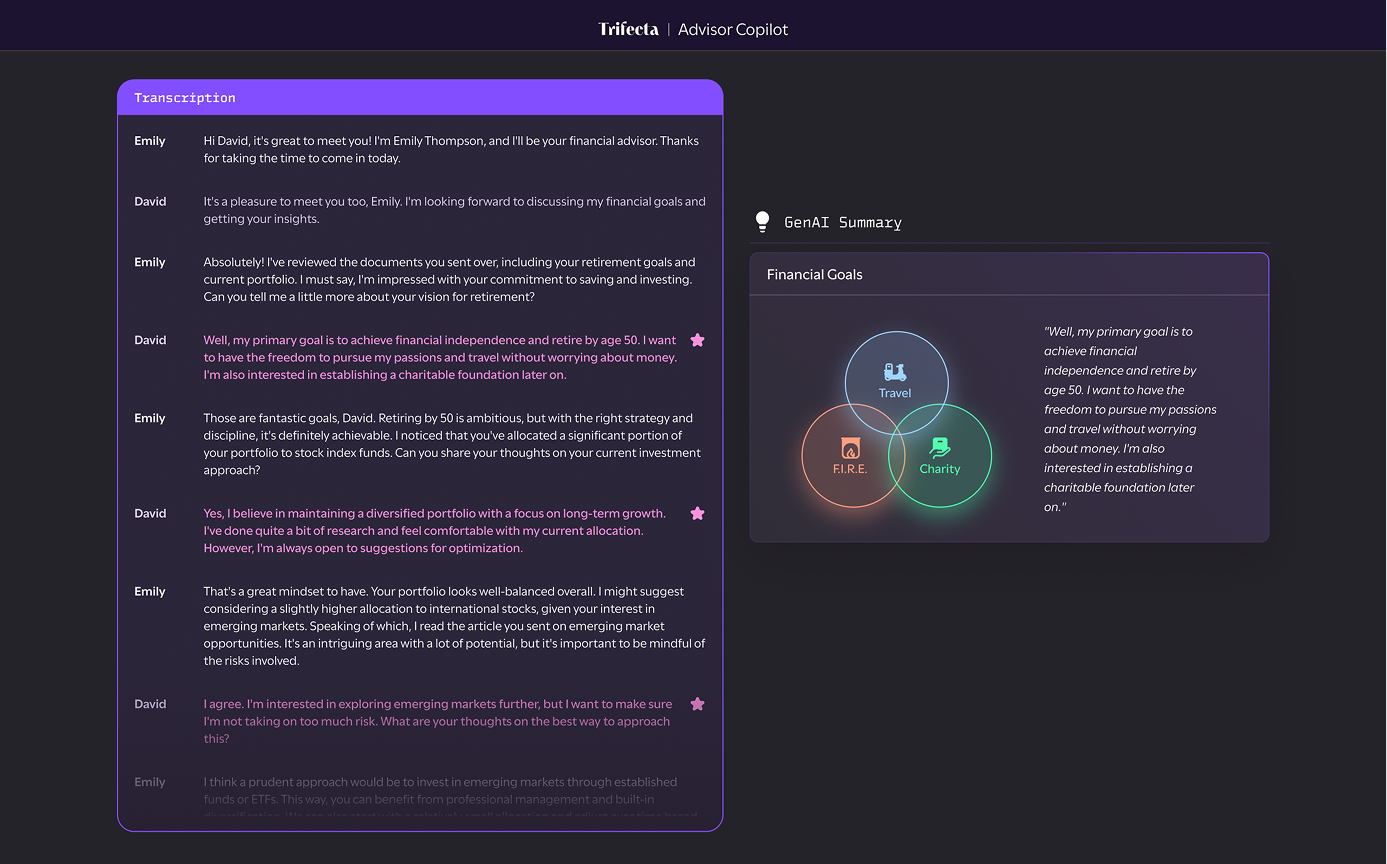This screenshot has width=1387, height=864.
Task: Click speaker name David beside the 'It's a pleasure' message
Action: point(150,202)
